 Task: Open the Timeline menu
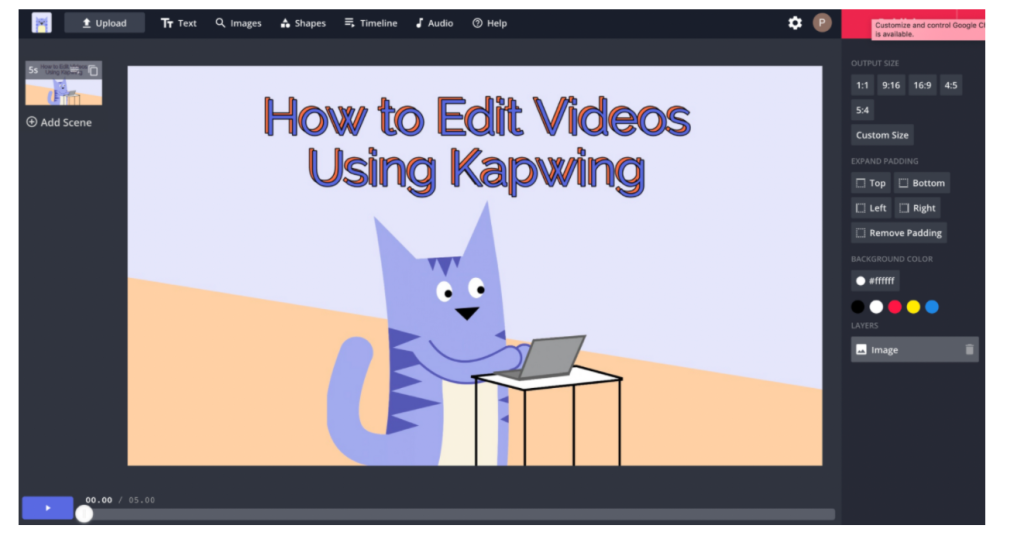pos(370,23)
